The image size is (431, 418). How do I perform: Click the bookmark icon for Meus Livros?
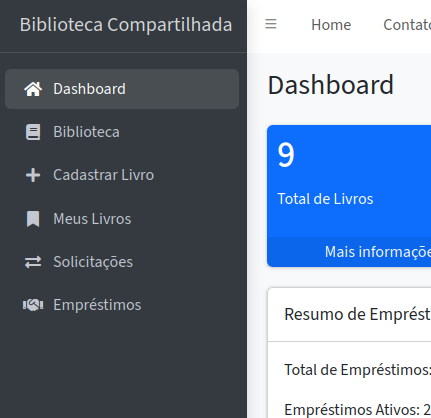click(x=33, y=219)
